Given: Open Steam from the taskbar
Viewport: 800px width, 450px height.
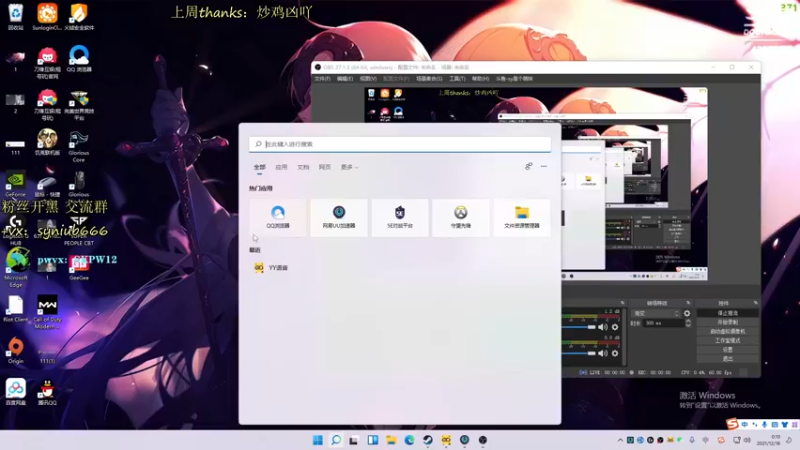Looking at the screenshot, I should 428,440.
